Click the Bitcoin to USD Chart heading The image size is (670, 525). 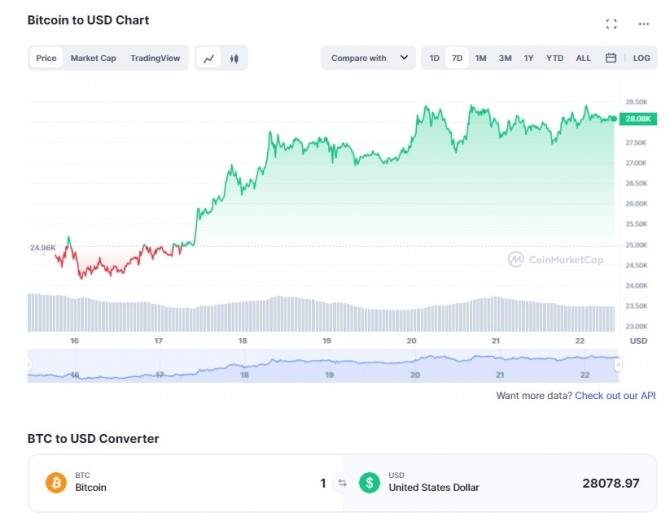tap(88, 20)
